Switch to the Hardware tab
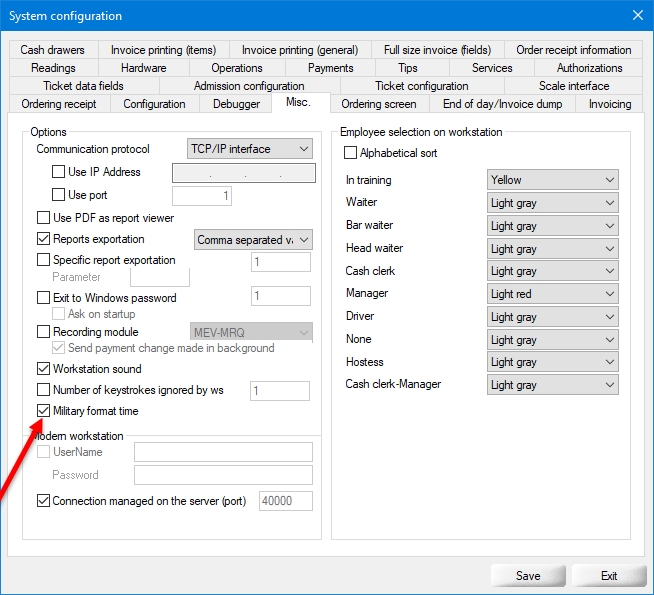654x595 pixels. [143, 68]
